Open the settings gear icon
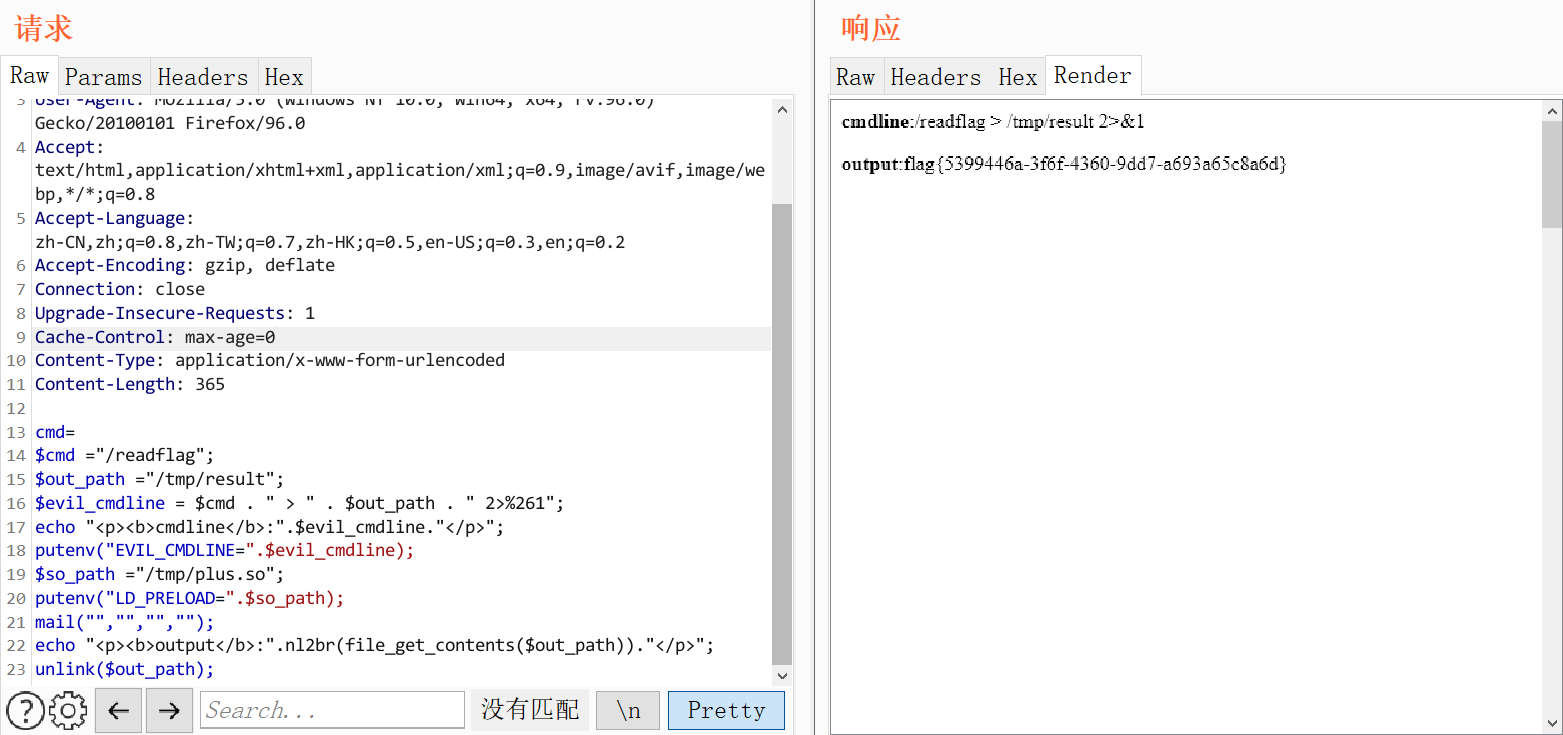The image size is (1563, 735). [x=68, y=711]
